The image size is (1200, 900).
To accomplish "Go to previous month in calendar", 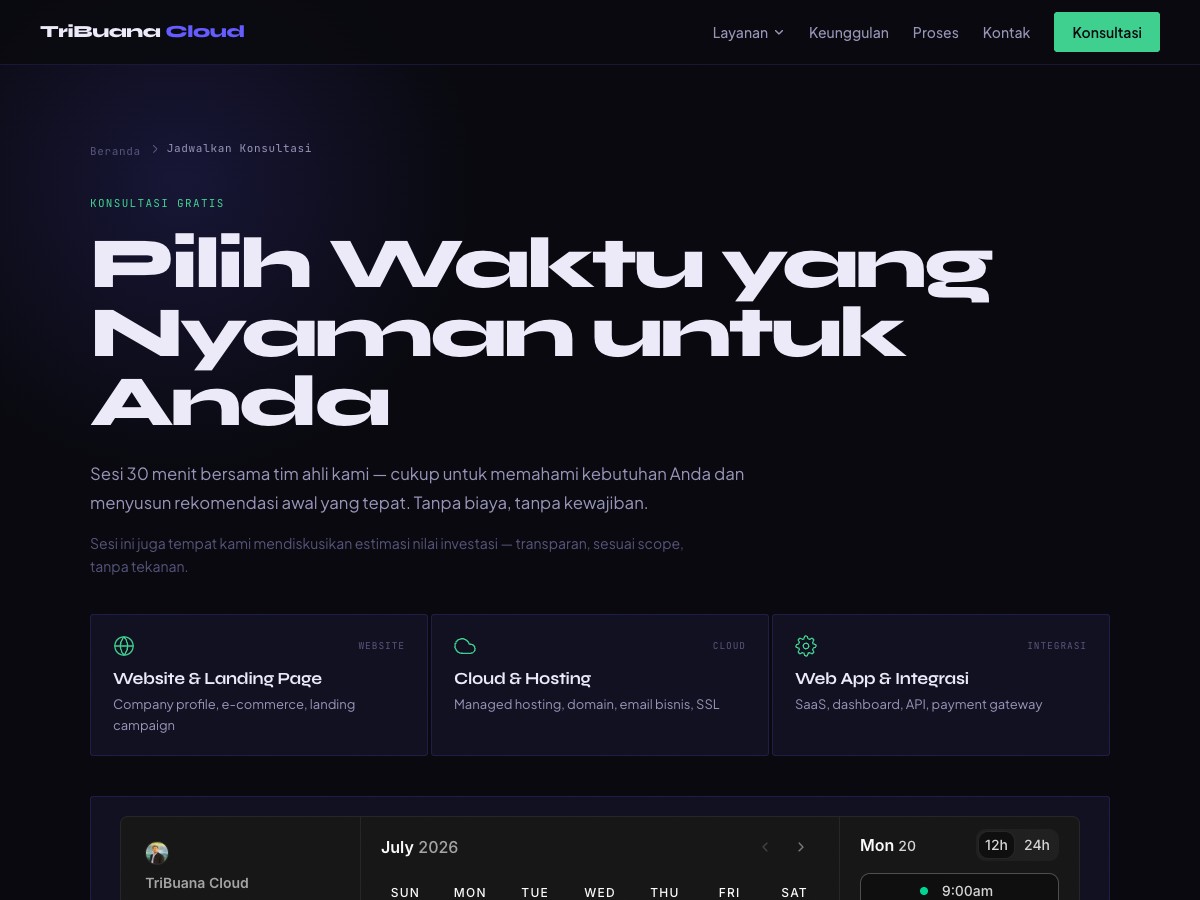I will pyautogui.click(x=765, y=847).
